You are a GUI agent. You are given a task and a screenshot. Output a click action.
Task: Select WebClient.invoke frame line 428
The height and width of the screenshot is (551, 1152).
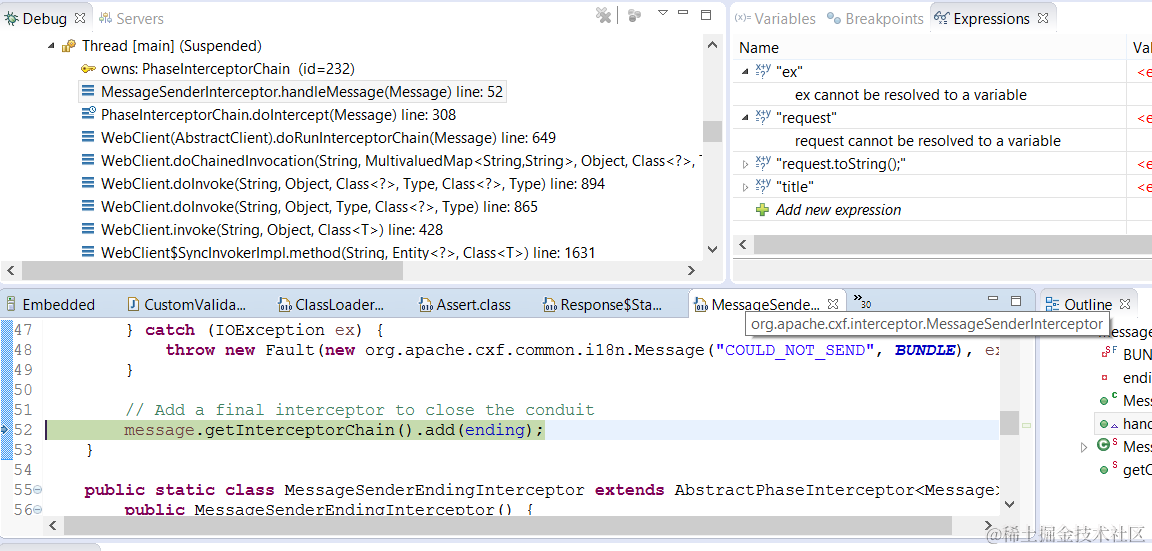point(272,230)
